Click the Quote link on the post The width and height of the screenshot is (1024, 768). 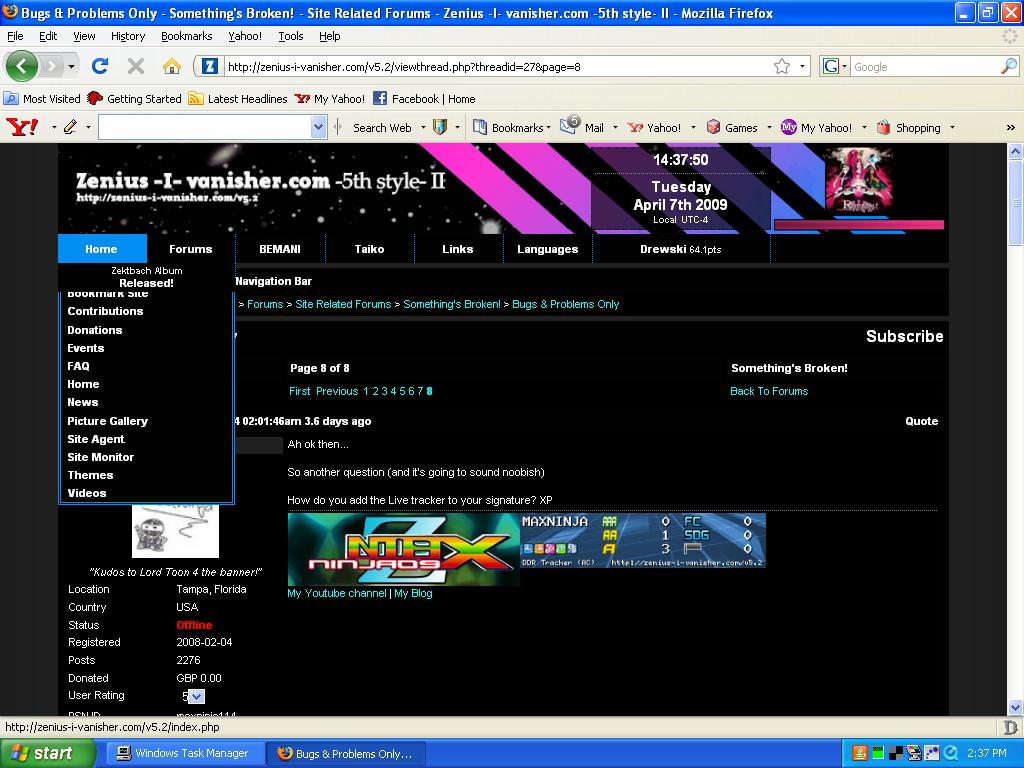tap(921, 421)
